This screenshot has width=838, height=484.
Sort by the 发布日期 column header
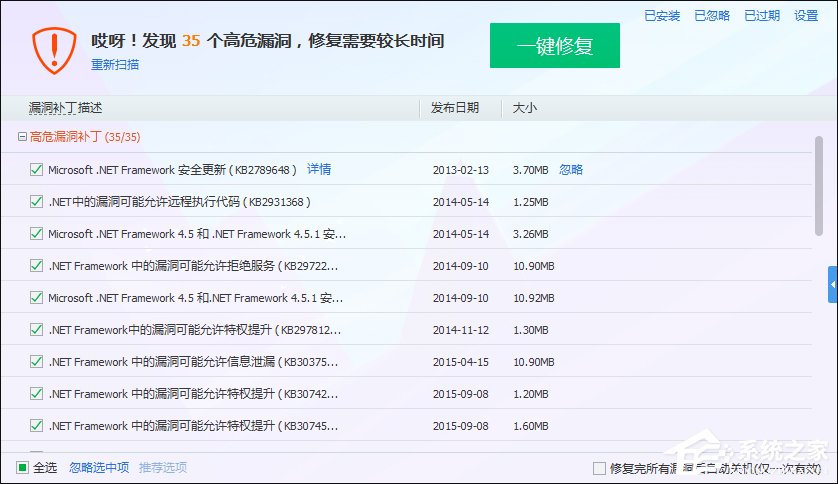[455, 107]
